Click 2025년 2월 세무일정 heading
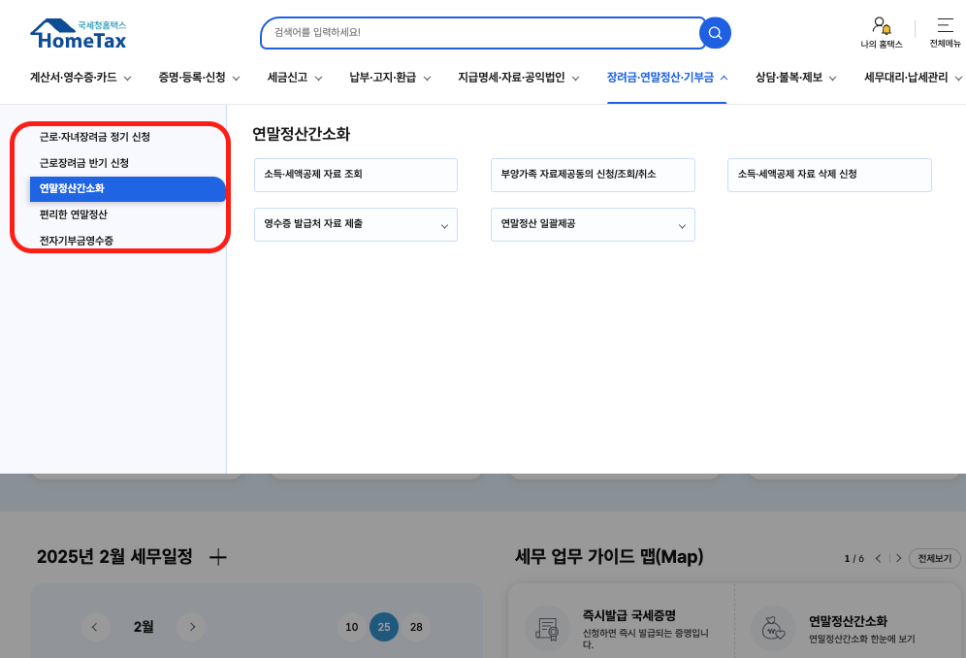 pos(115,557)
